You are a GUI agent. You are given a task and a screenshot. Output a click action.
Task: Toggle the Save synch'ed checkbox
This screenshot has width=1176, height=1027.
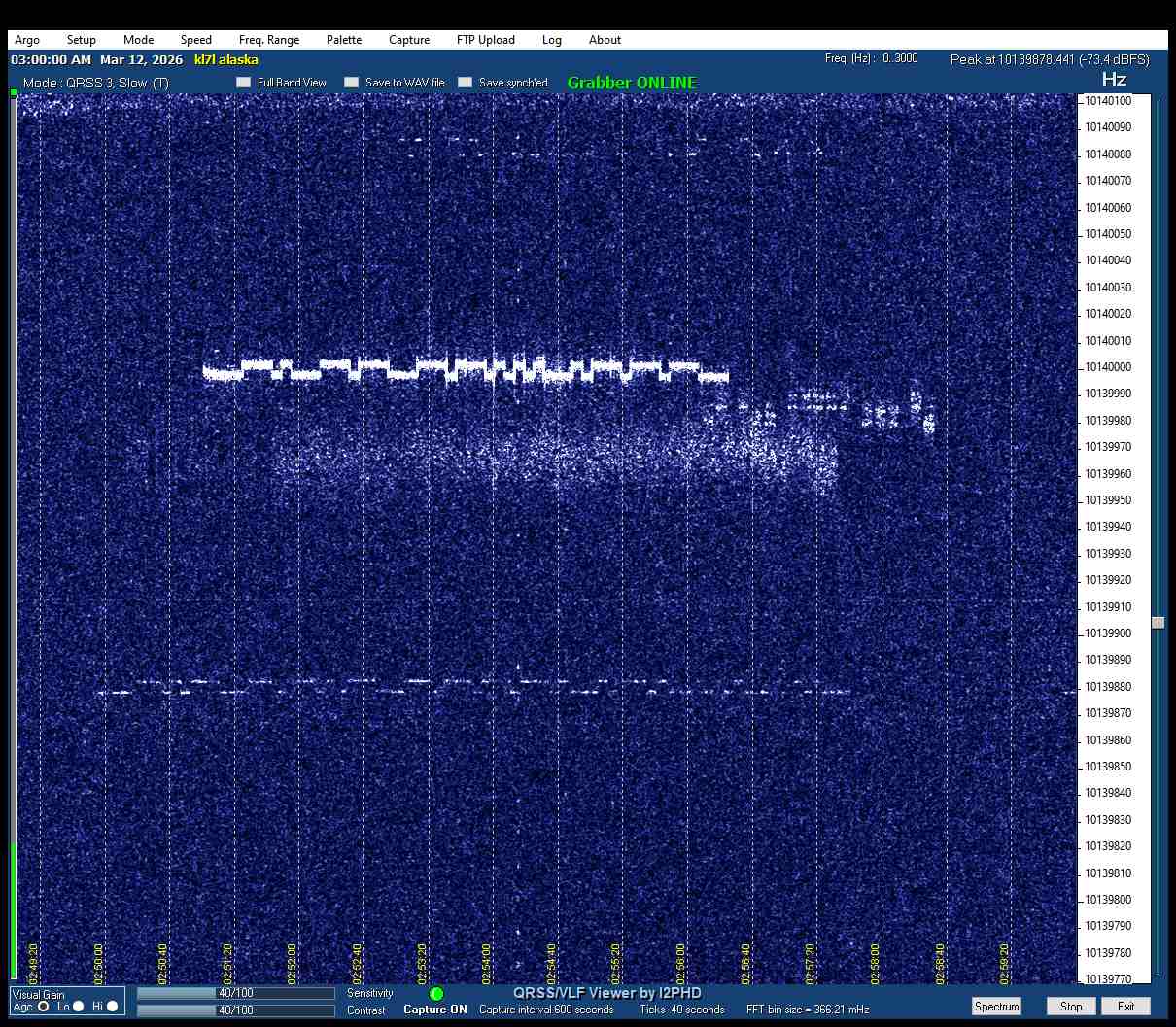point(466,83)
